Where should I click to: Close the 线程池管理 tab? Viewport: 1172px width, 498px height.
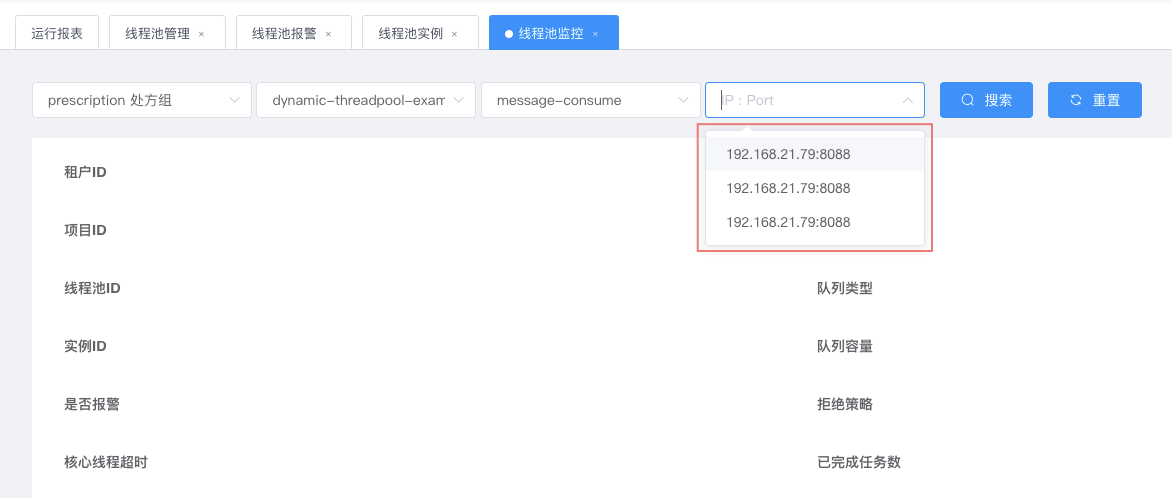point(201,34)
